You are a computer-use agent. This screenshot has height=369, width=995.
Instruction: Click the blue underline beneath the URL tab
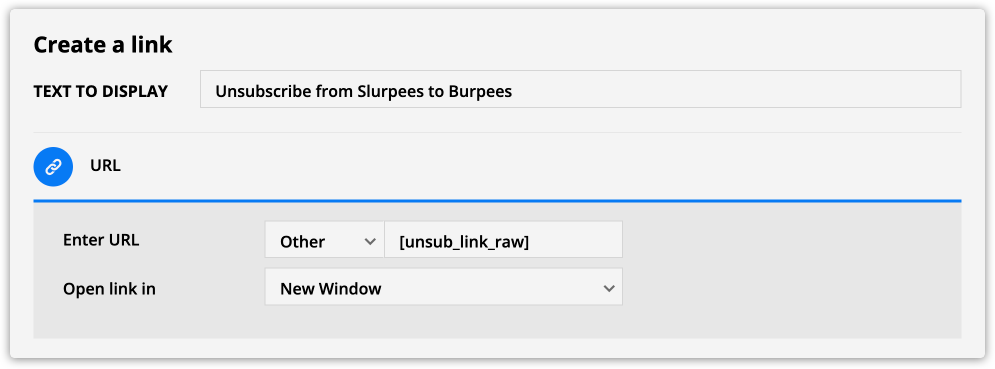pyautogui.click(x=498, y=201)
